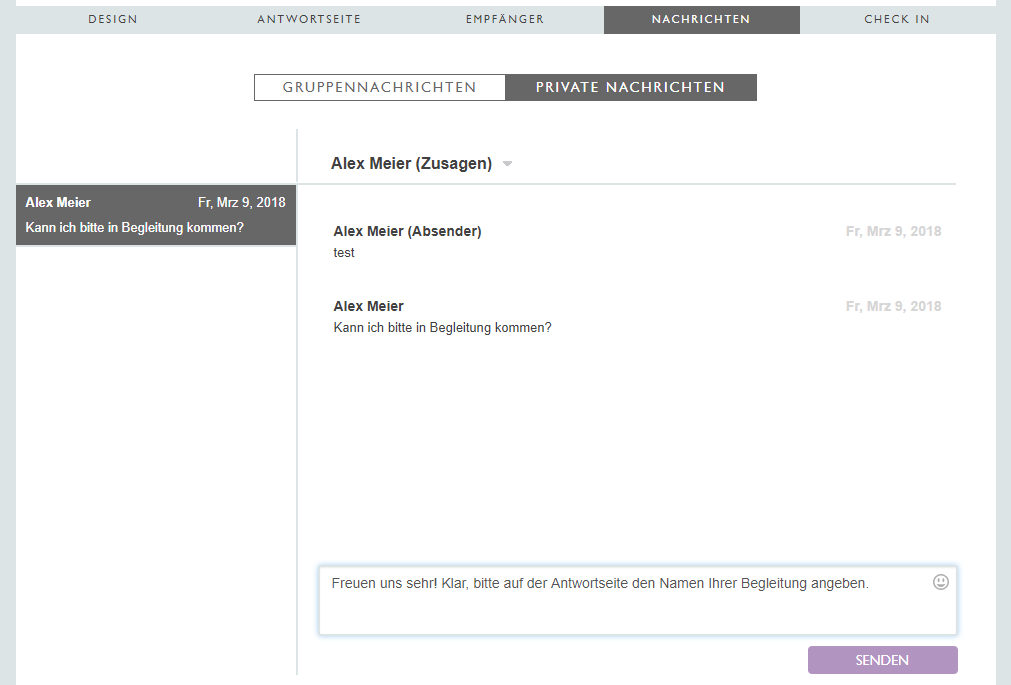This screenshot has height=685, width=1011.
Task: Switch to Gruppennachrichten view
Action: [379, 88]
